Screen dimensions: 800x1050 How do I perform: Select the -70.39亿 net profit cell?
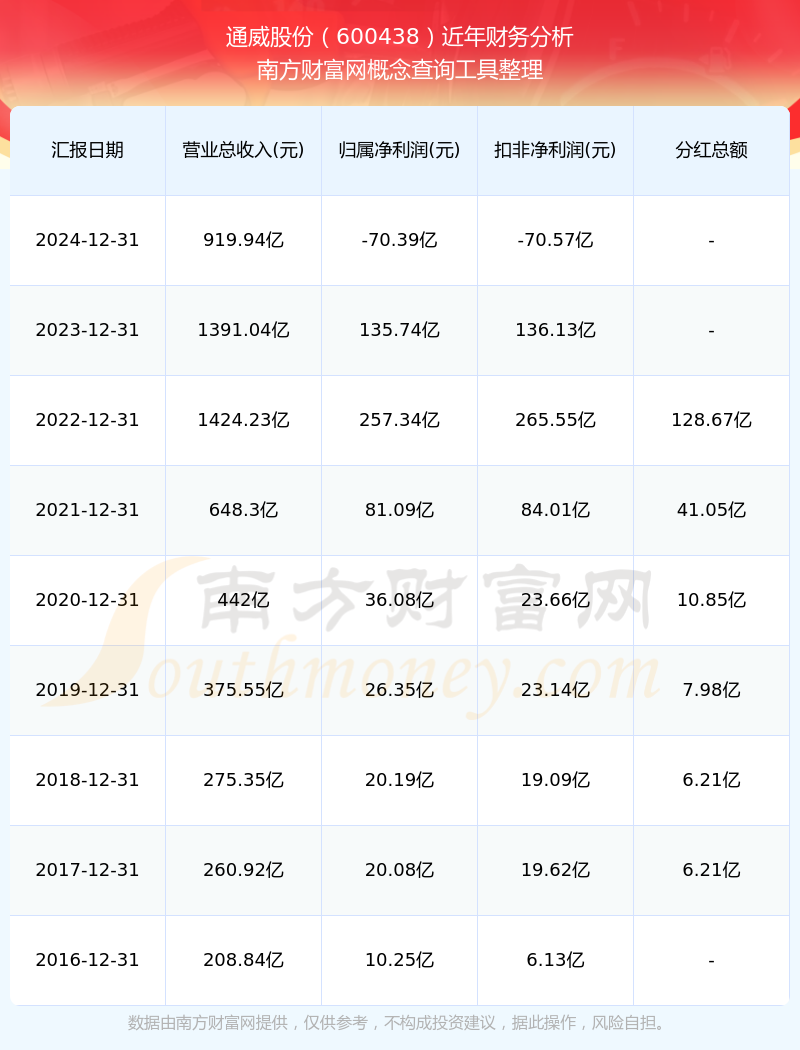400,240
